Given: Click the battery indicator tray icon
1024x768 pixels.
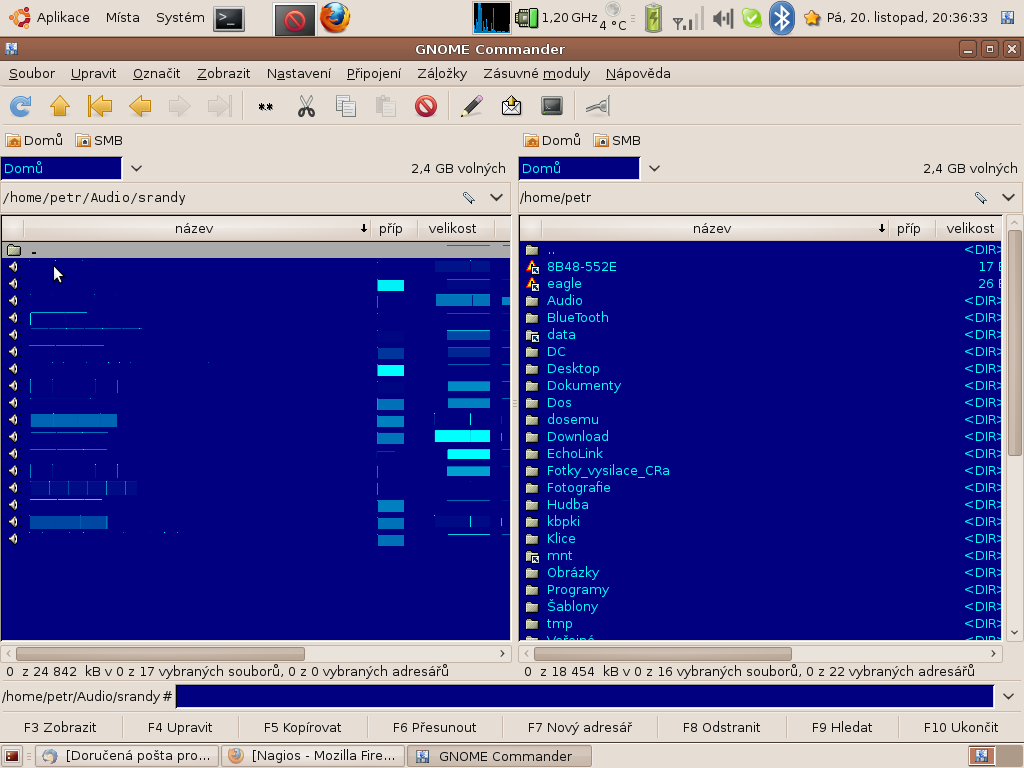Looking at the screenshot, I should click(653, 18).
